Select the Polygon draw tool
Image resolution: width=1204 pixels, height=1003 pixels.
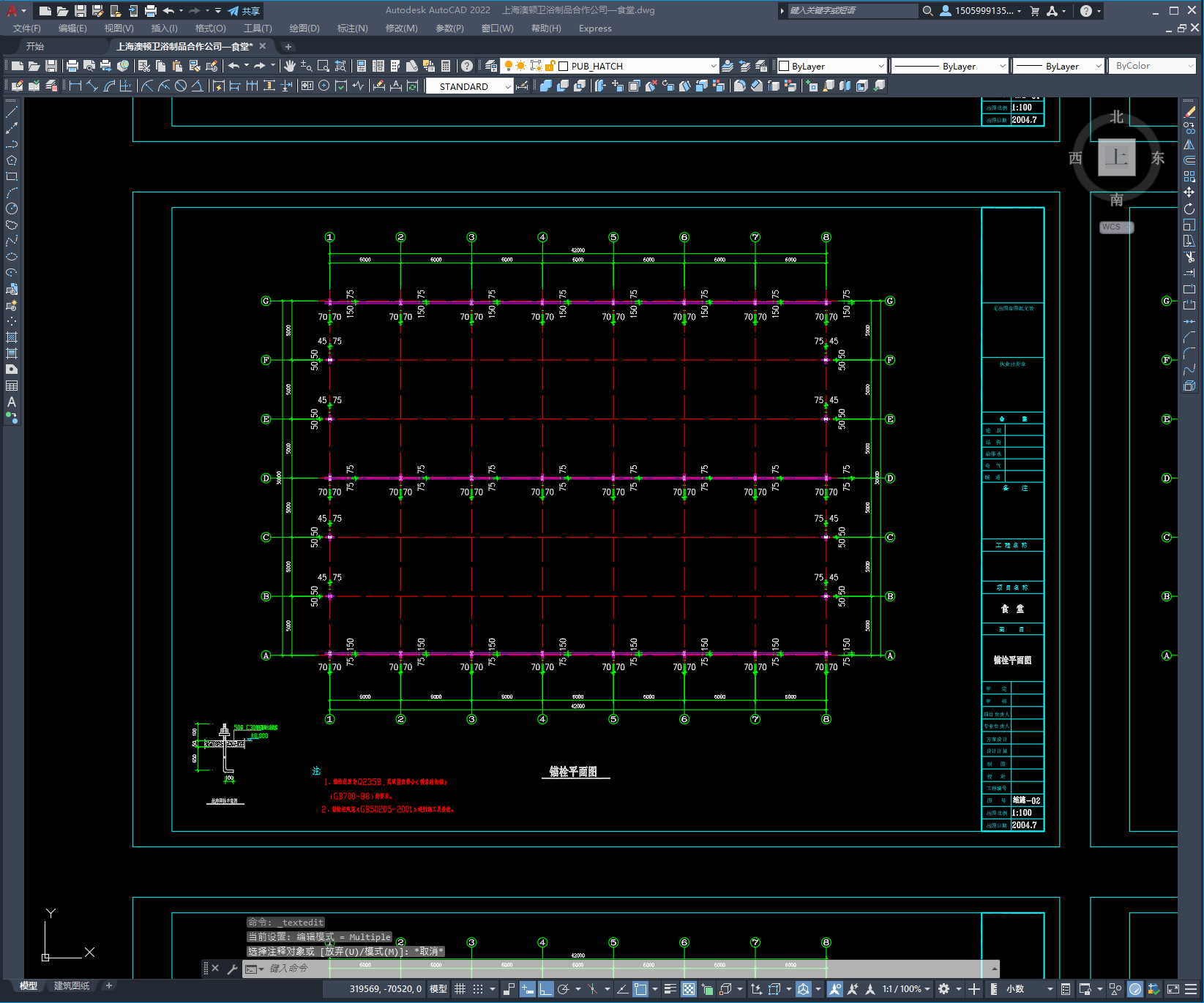click(x=12, y=160)
